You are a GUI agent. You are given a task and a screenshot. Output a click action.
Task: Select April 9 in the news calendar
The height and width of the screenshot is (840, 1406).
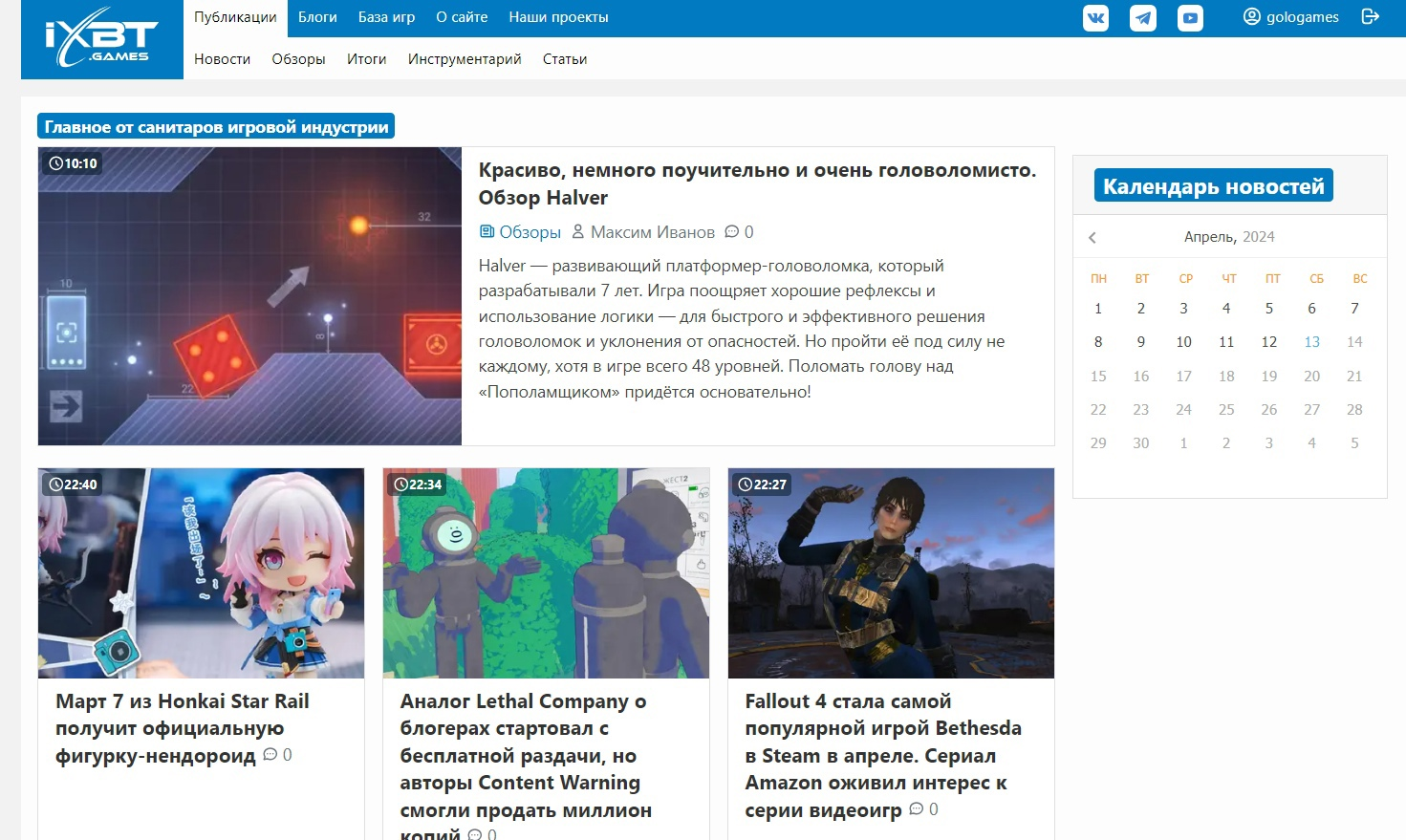coord(1140,342)
